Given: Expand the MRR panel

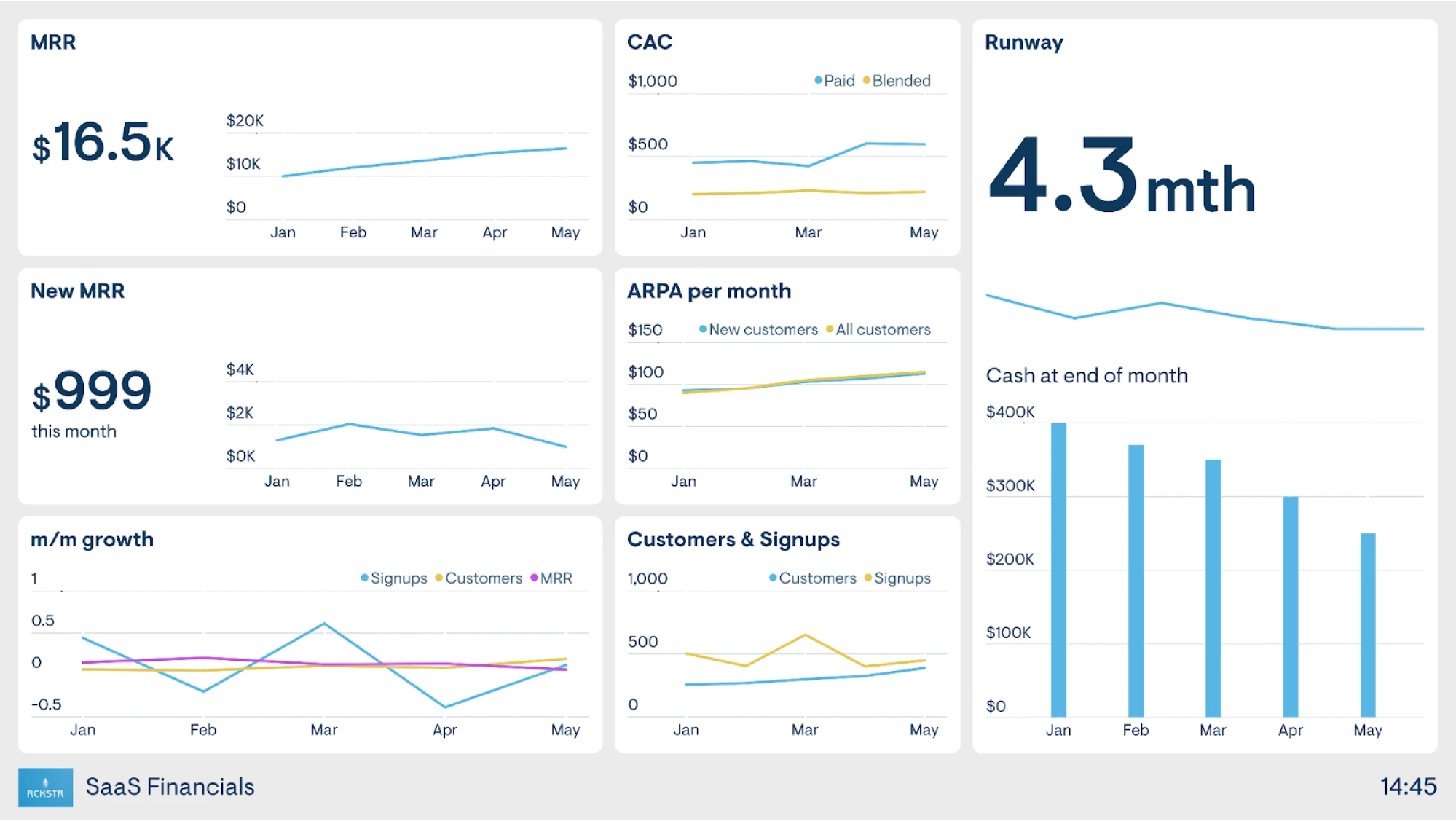Looking at the screenshot, I should coord(52,42).
